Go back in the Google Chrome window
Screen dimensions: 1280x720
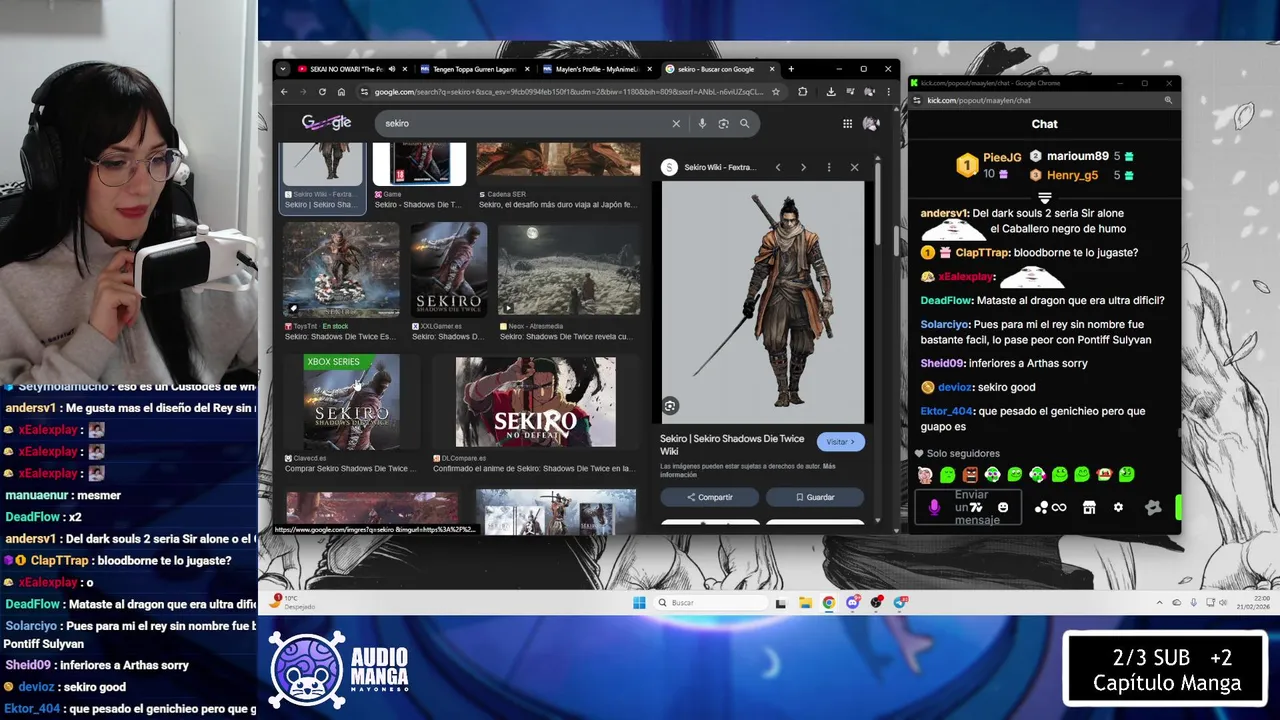pos(284,92)
